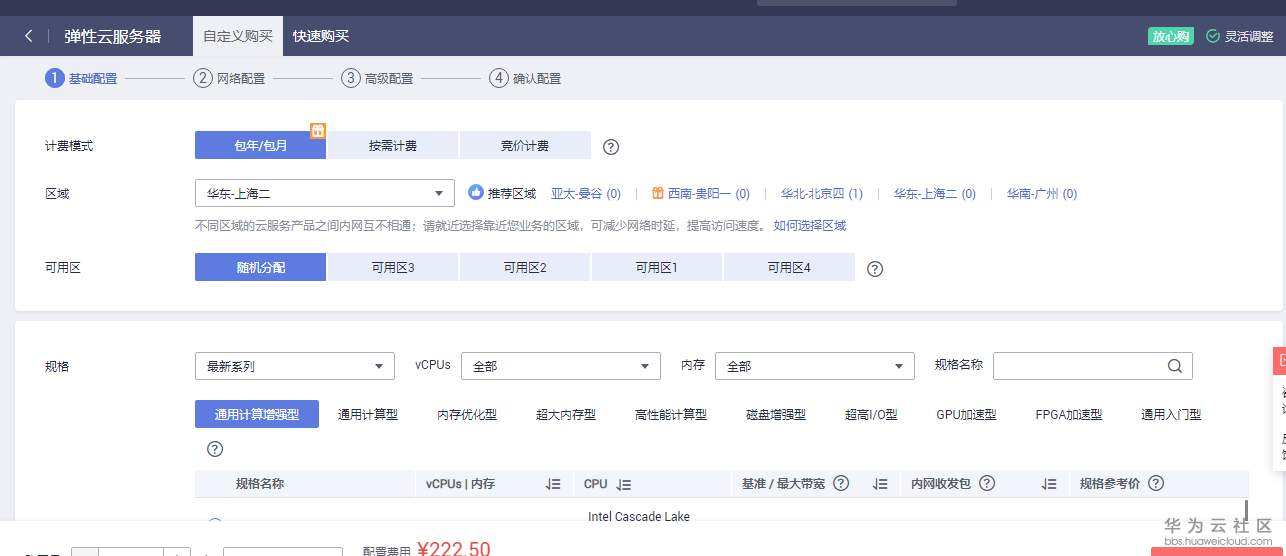Click the thumbs-up 推荐区域 icon
The width and height of the screenshot is (1286, 556).
[x=476, y=193]
